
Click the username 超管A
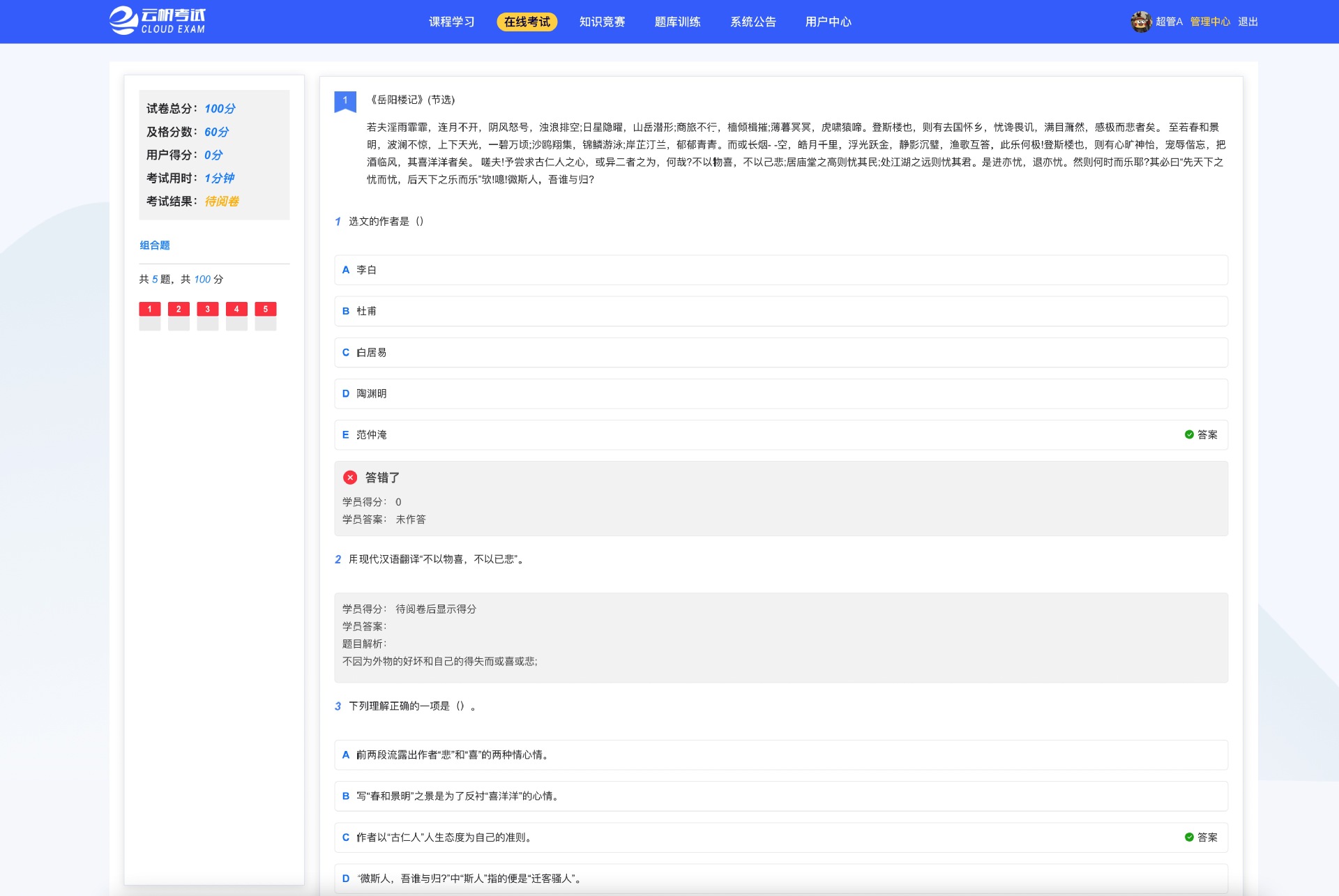(x=1169, y=22)
